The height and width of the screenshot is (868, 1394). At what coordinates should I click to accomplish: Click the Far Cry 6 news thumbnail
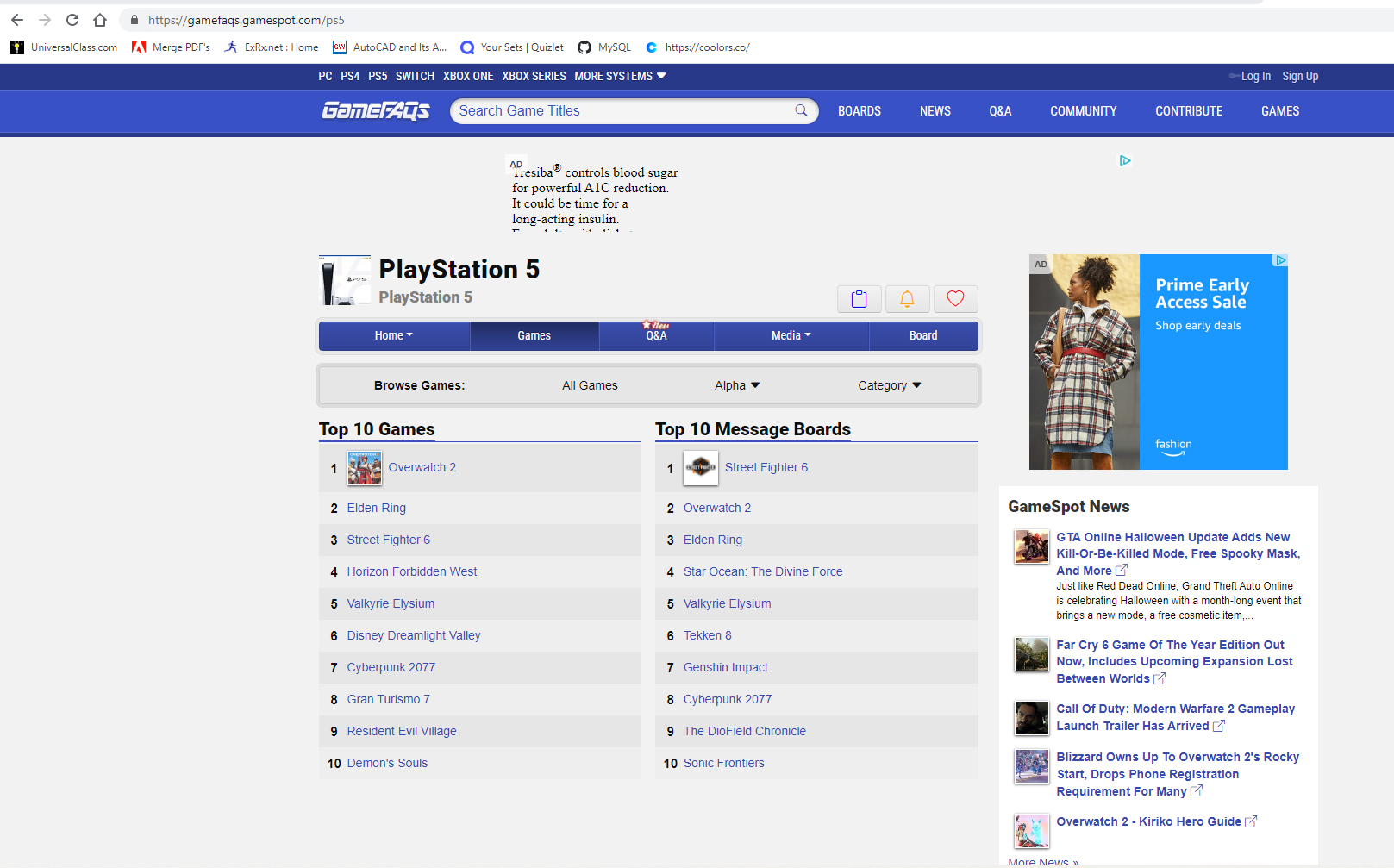pos(1032,655)
